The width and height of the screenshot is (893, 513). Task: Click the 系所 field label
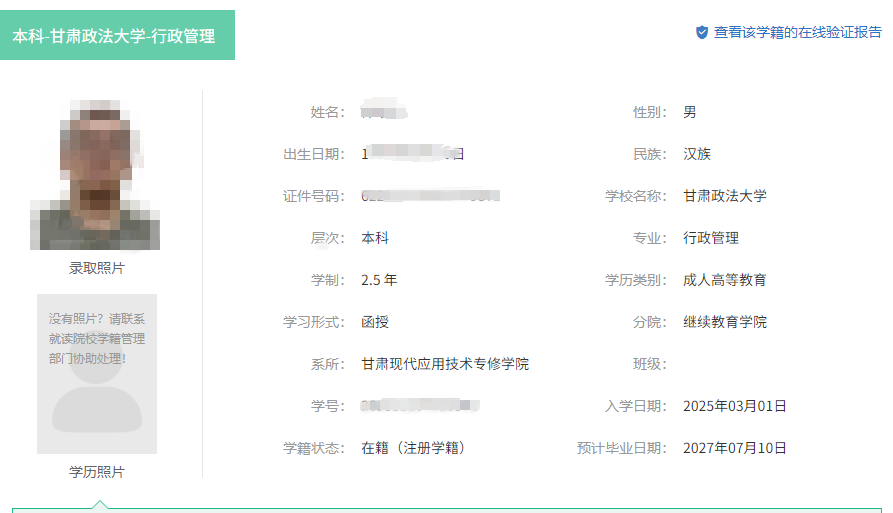(327, 364)
